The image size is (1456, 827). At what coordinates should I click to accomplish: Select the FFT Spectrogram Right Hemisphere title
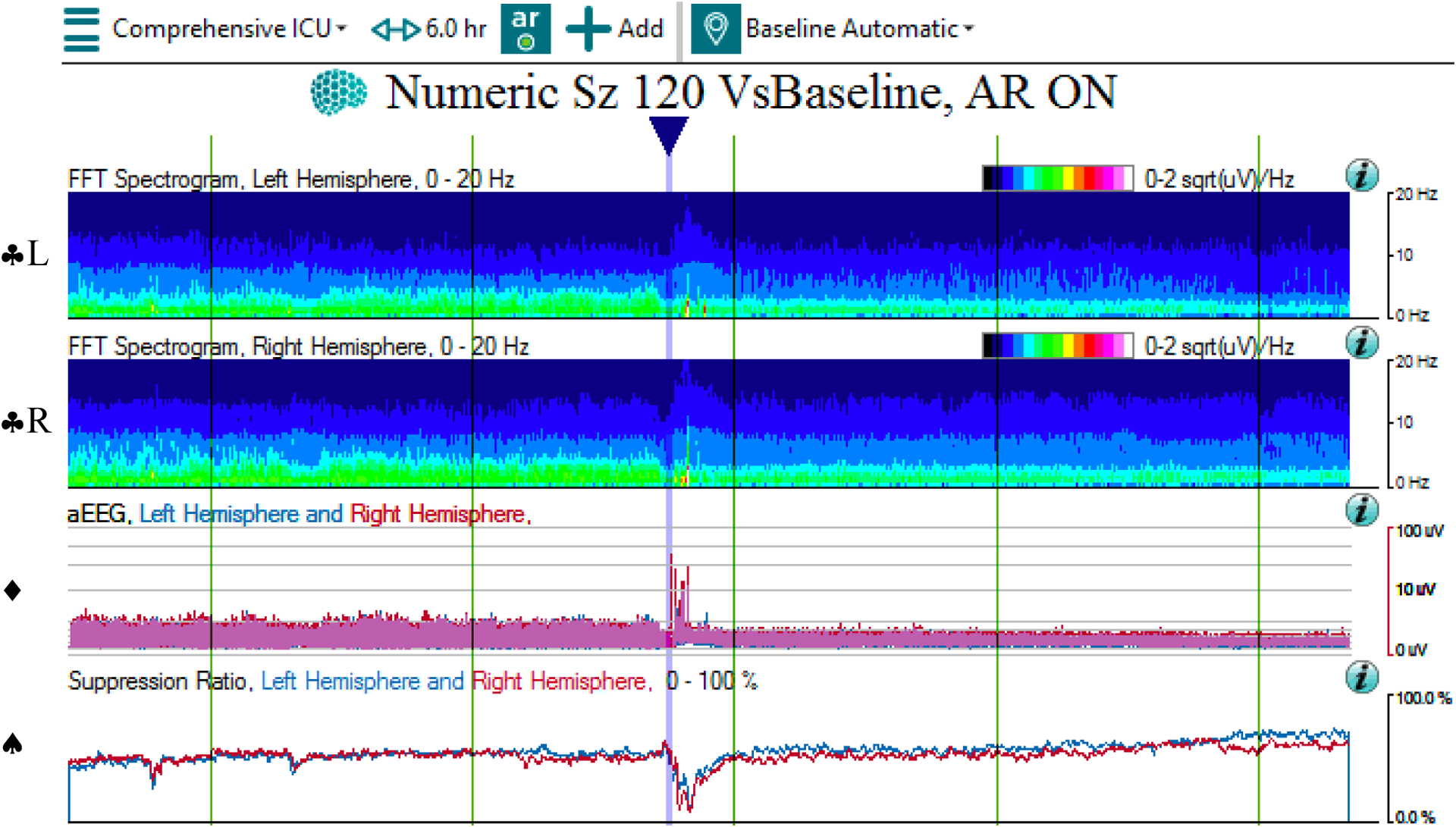pyautogui.click(x=298, y=347)
